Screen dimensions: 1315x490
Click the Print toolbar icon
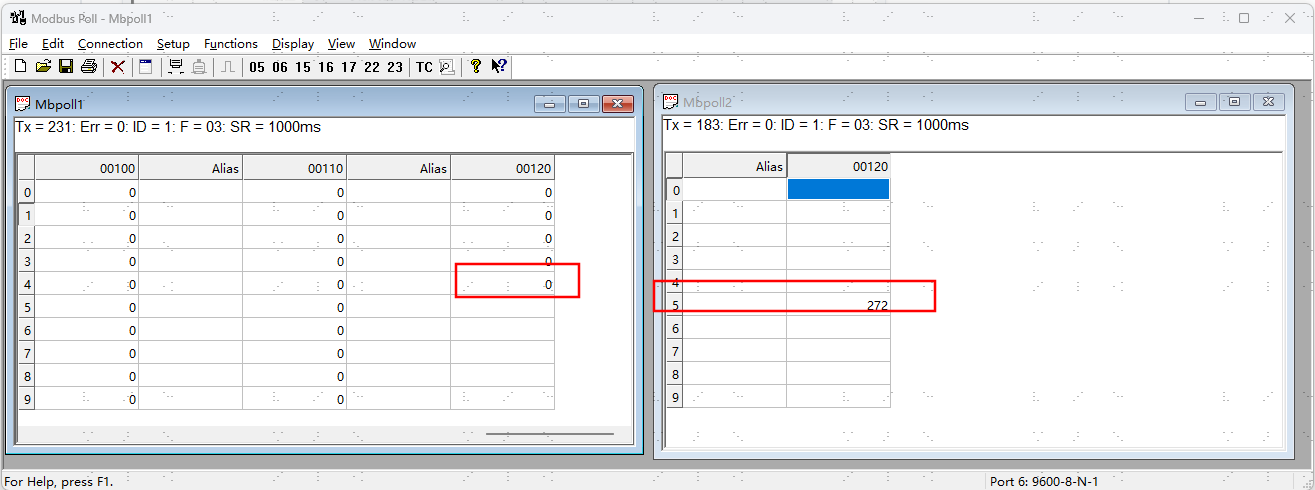pos(89,67)
